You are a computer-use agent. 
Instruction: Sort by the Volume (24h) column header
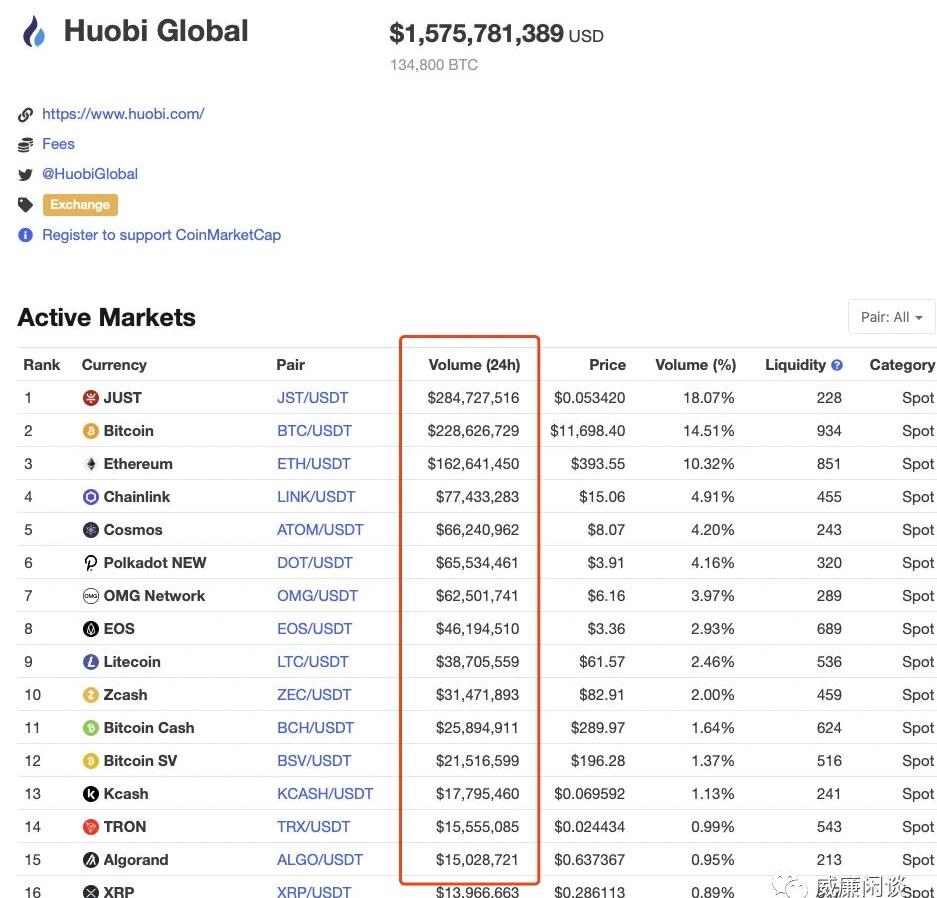tap(474, 365)
